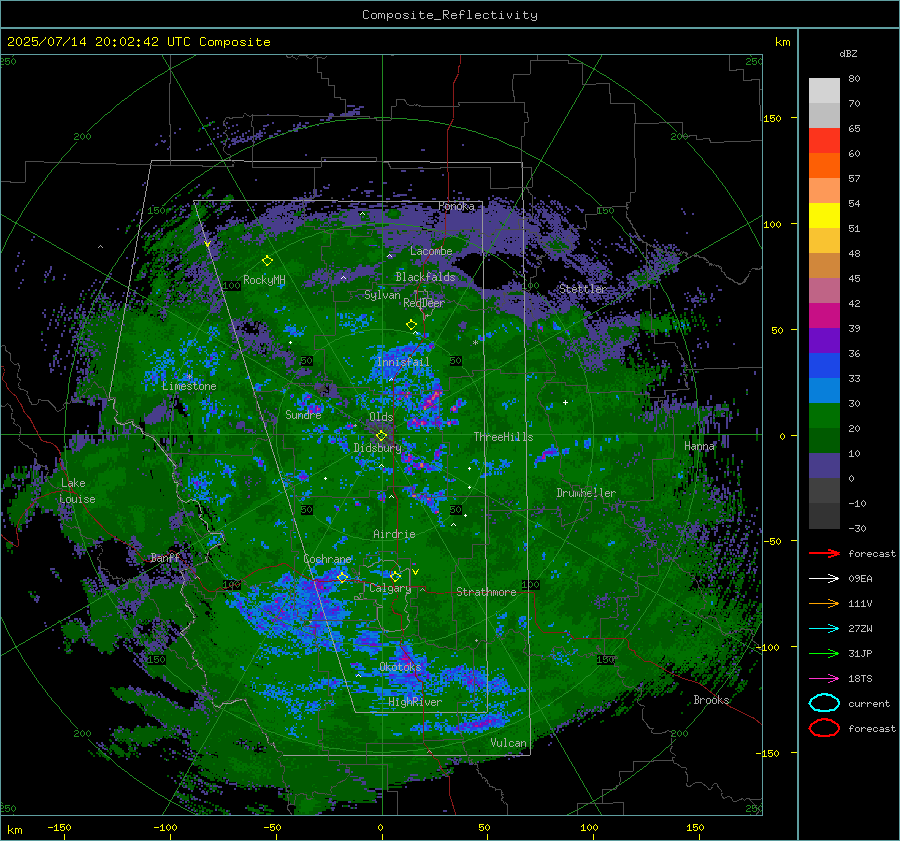Click the yellow diamond marker below Cochrane
900x841 pixels.
tap(343, 577)
